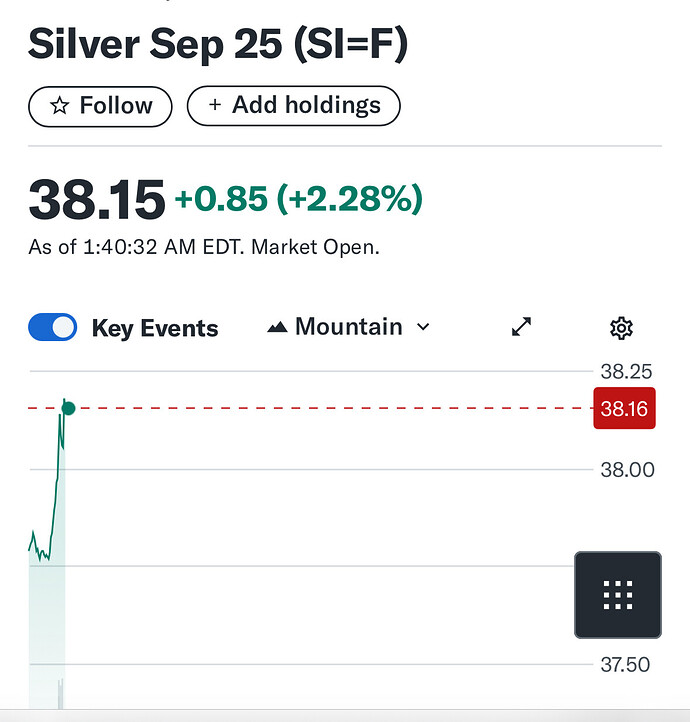This screenshot has width=690, height=722.
Task: Open the chart in fullscreen via arrows icon
Action: point(522,327)
